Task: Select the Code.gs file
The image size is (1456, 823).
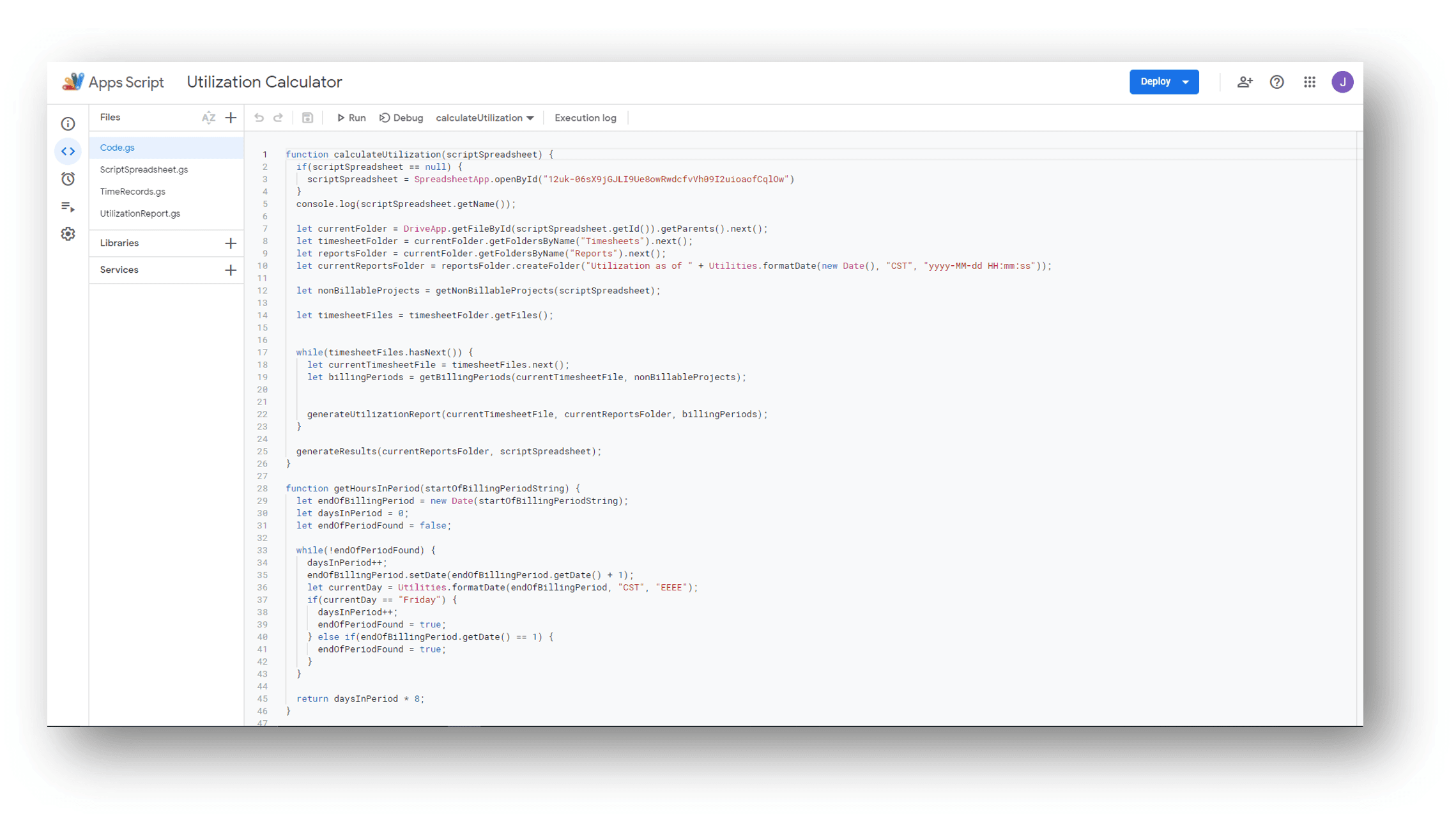Action: click(166, 148)
